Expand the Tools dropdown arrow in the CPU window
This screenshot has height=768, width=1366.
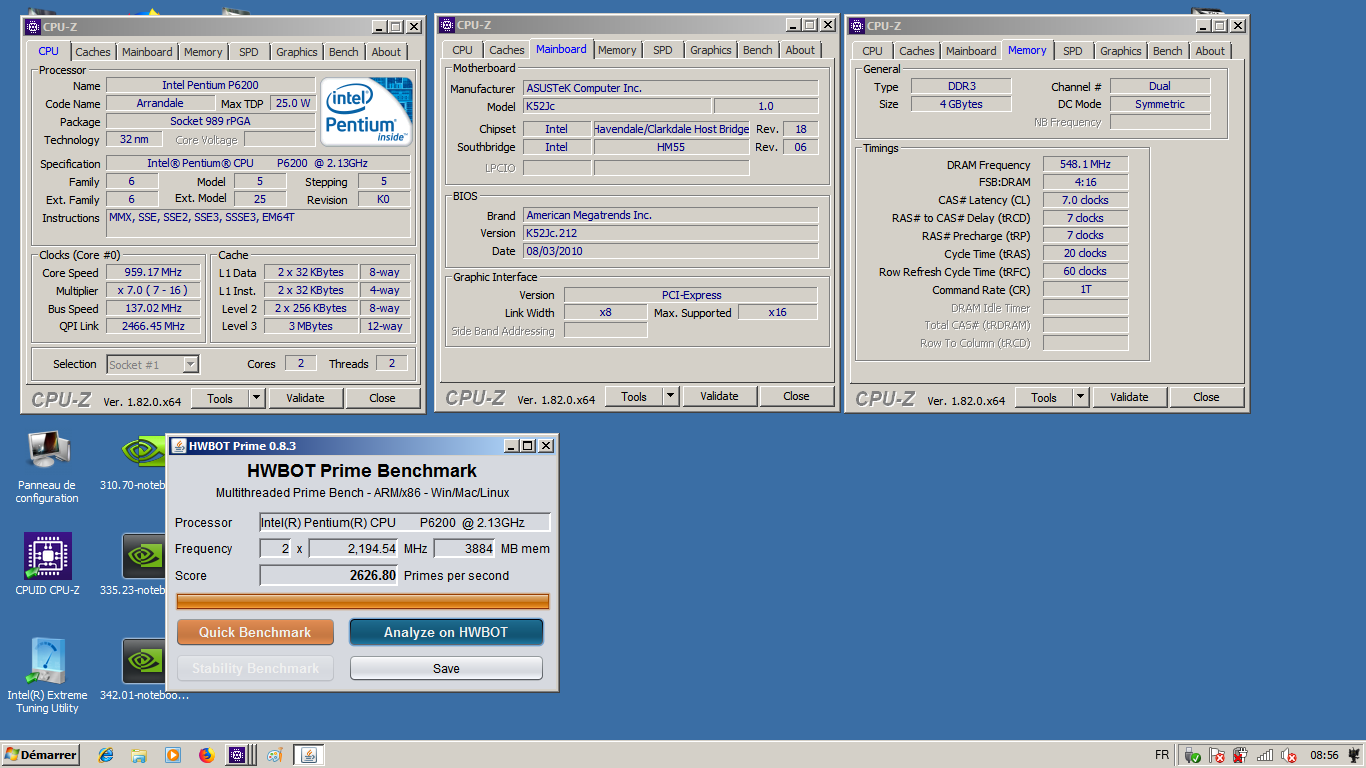point(257,398)
